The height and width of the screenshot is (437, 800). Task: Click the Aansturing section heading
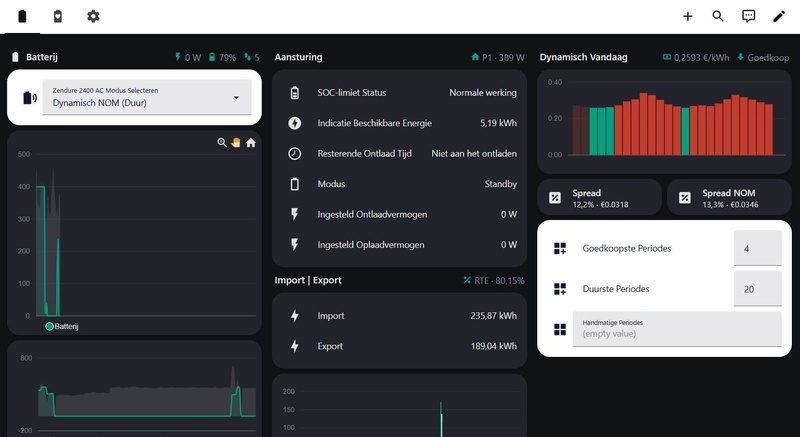(298, 57)
